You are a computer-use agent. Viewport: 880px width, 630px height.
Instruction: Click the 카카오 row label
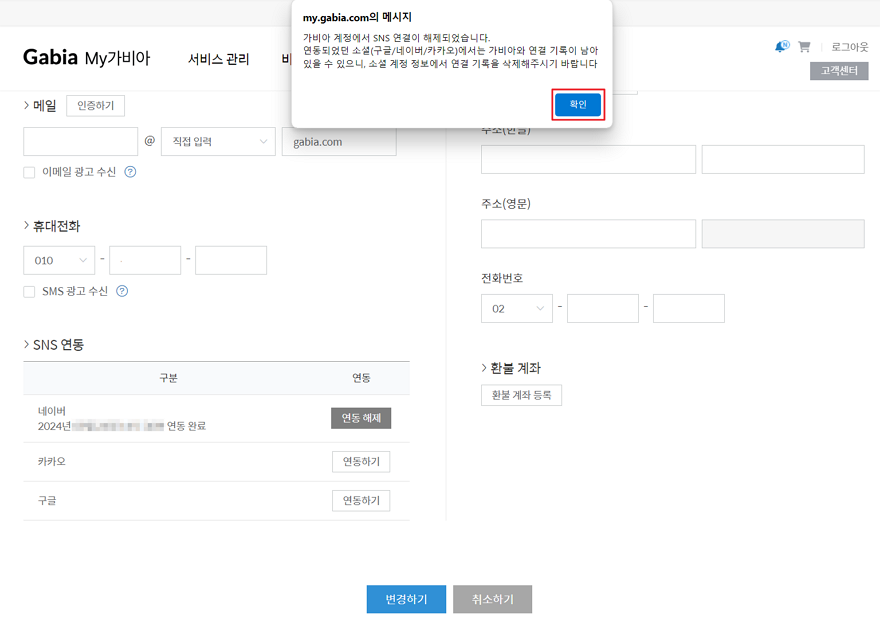(52, 461)
